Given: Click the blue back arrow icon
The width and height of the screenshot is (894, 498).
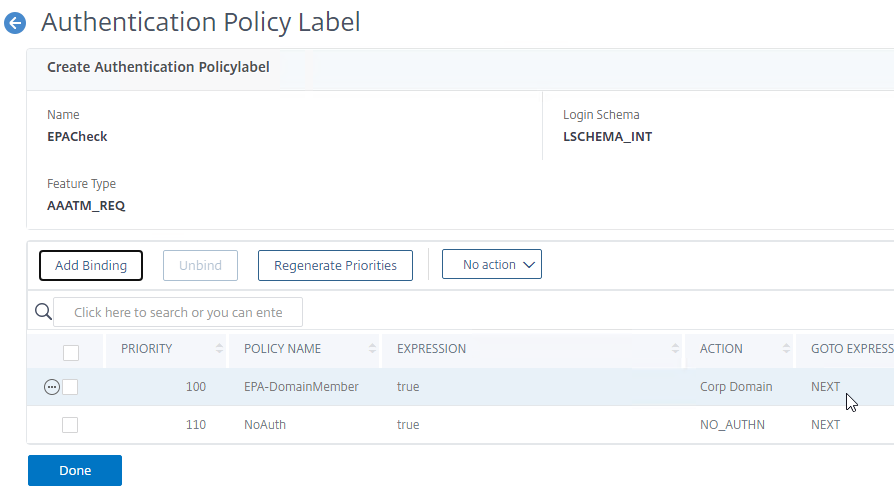Looking at the screenshot, I should (15, 23).
